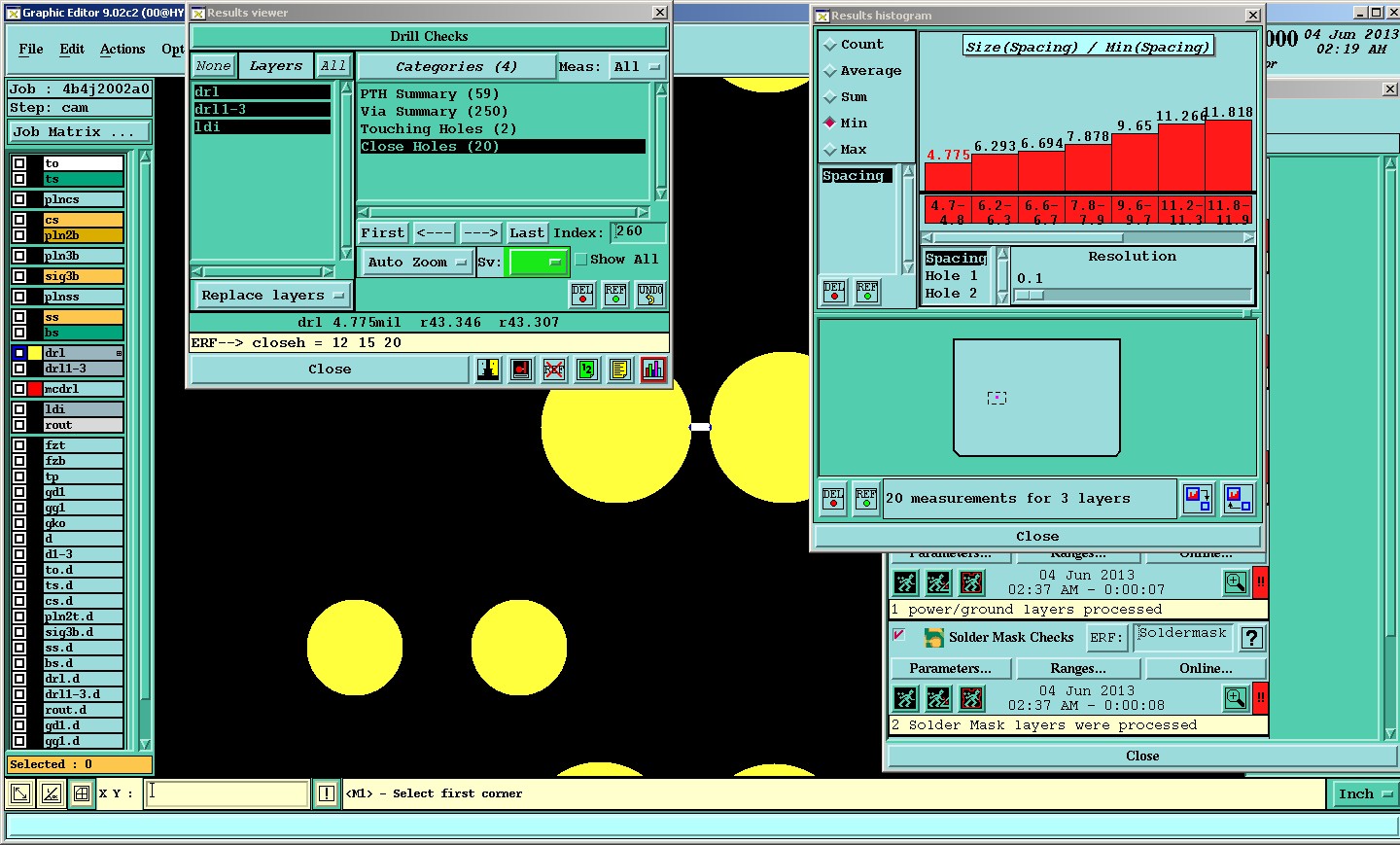Screen dimensions: 1400x845
Task: Open the Actions menu
Action: [x=122, y=50]
